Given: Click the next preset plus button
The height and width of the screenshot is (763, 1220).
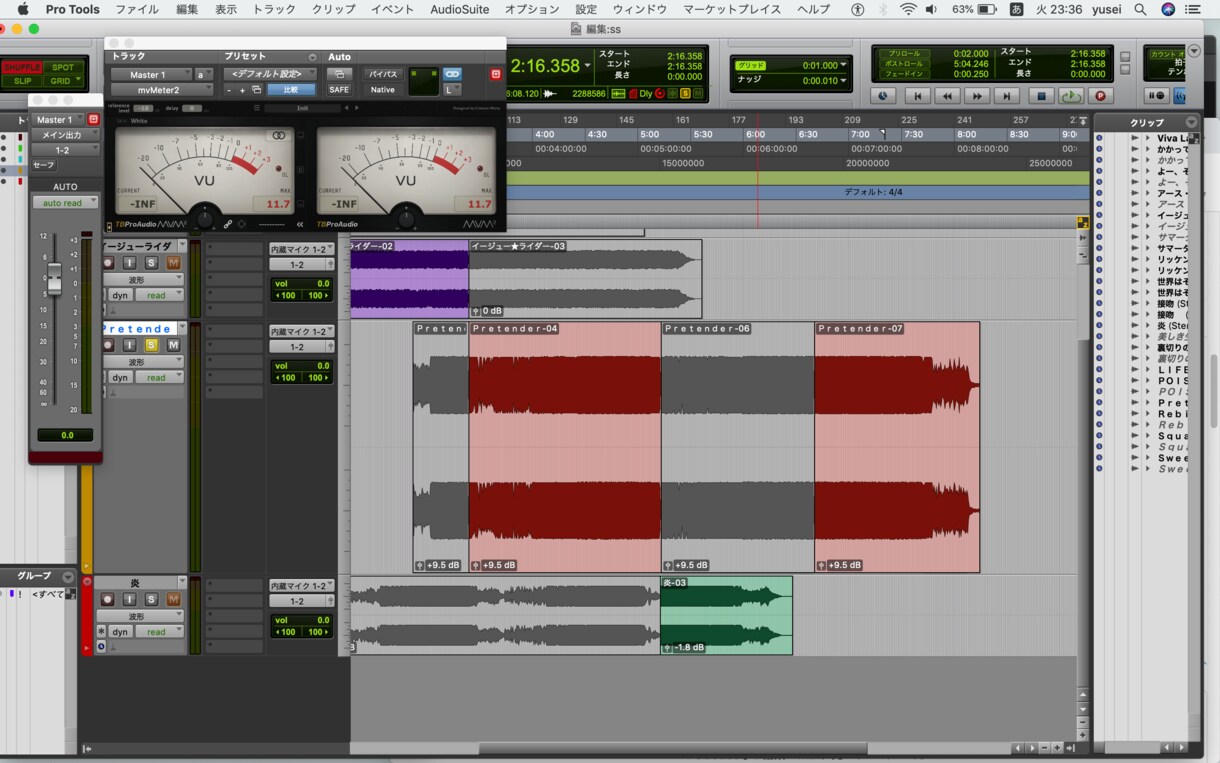Looking at the screenshot, I should point(242,90).
